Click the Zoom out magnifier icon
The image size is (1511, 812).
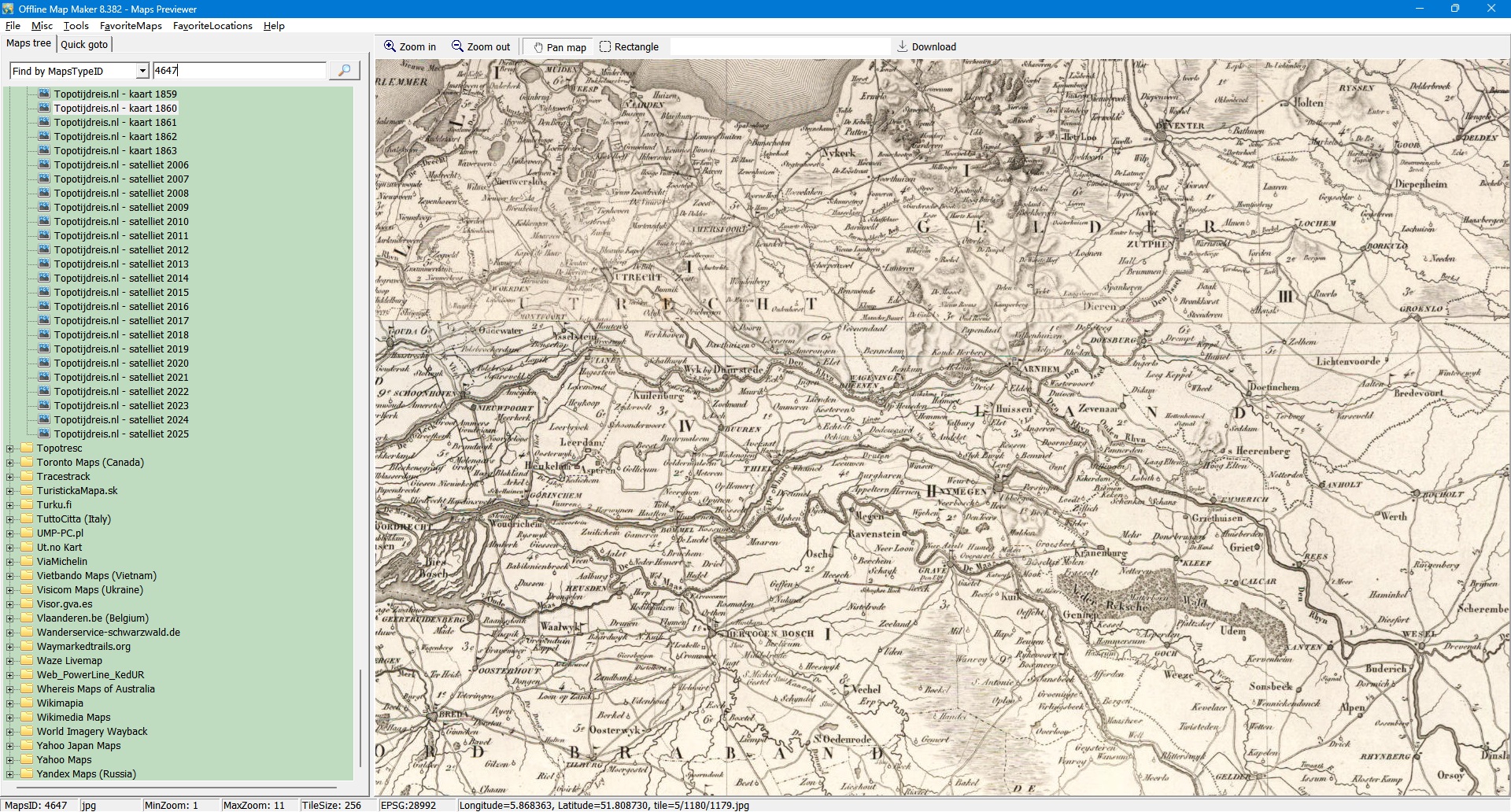pyautogui.click(x=457, y=46)
